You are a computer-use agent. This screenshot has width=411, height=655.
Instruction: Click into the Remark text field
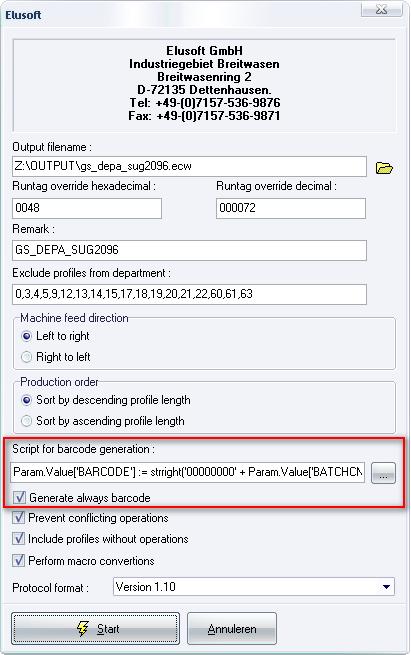[x=189, y=250]
